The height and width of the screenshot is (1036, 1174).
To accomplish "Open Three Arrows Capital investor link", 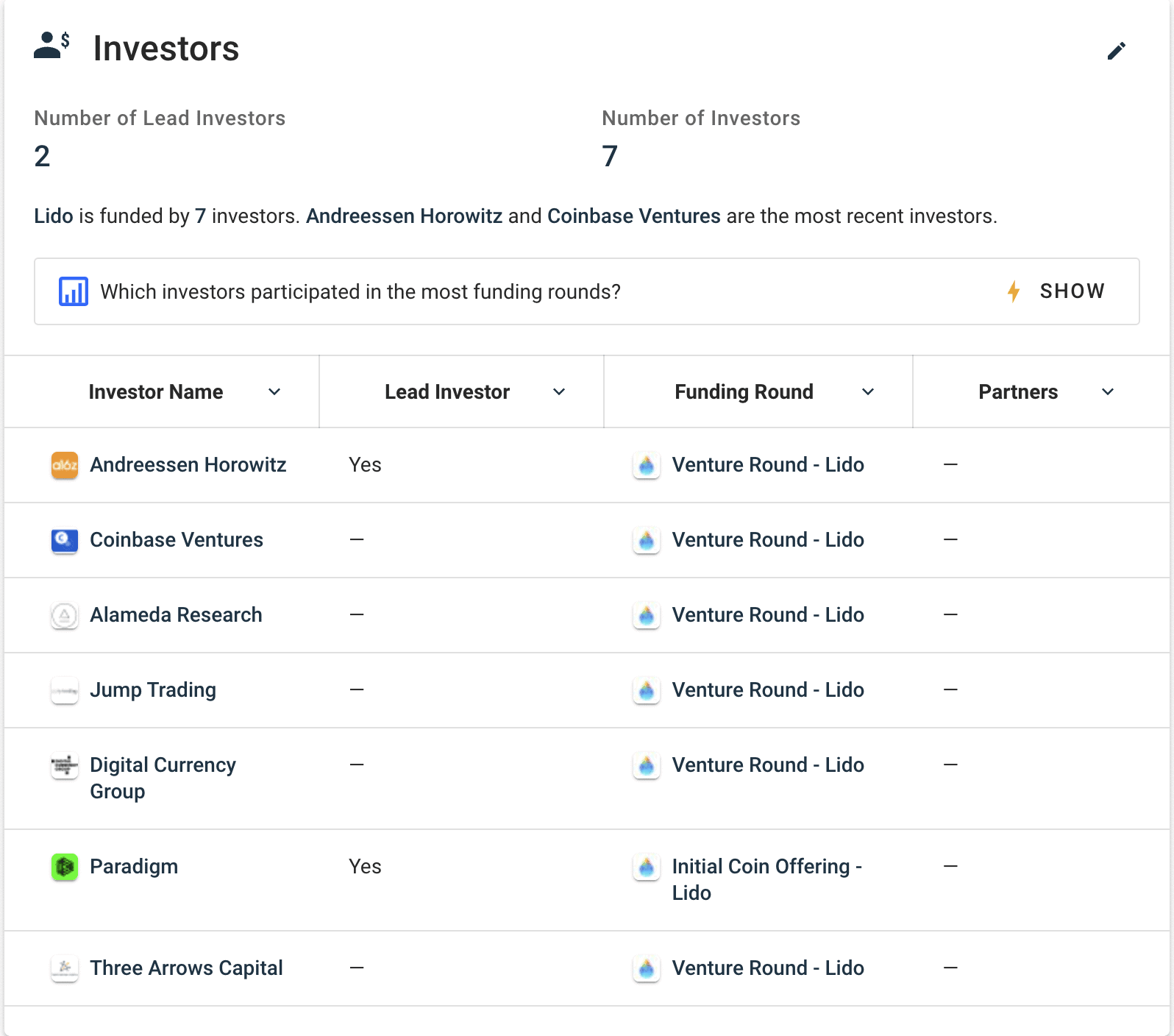I will click(x=186, y=968).
